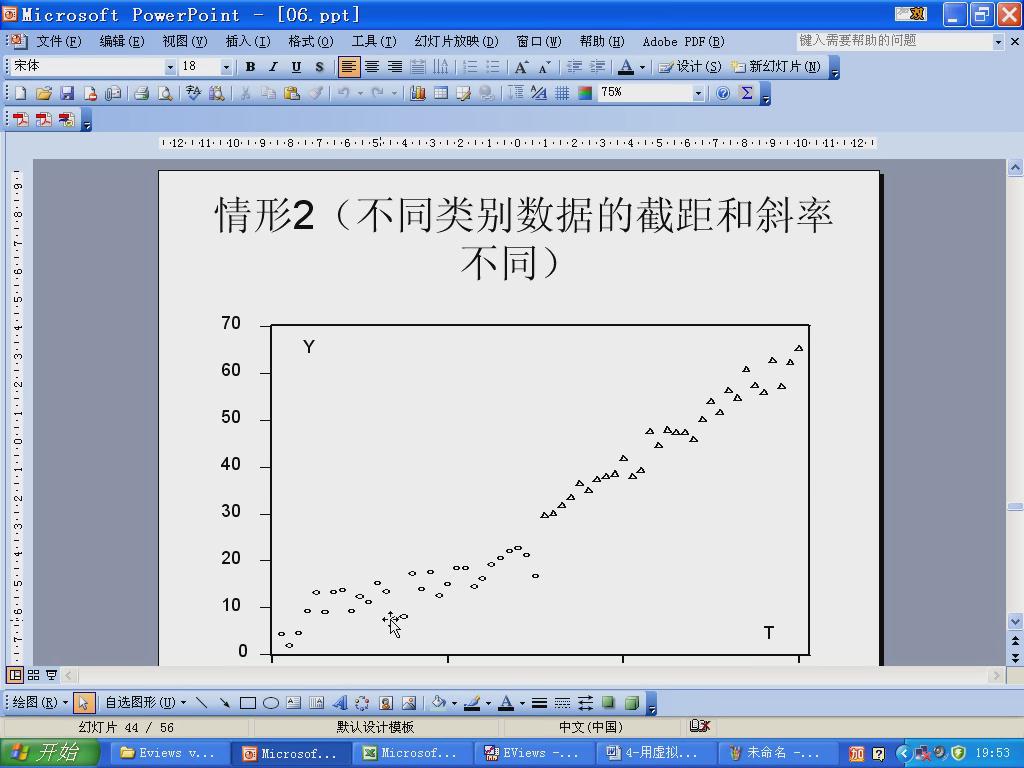Click the Show/Hide Grid icon
This screenshot has width=1024, height=768.
coord(562,93)
